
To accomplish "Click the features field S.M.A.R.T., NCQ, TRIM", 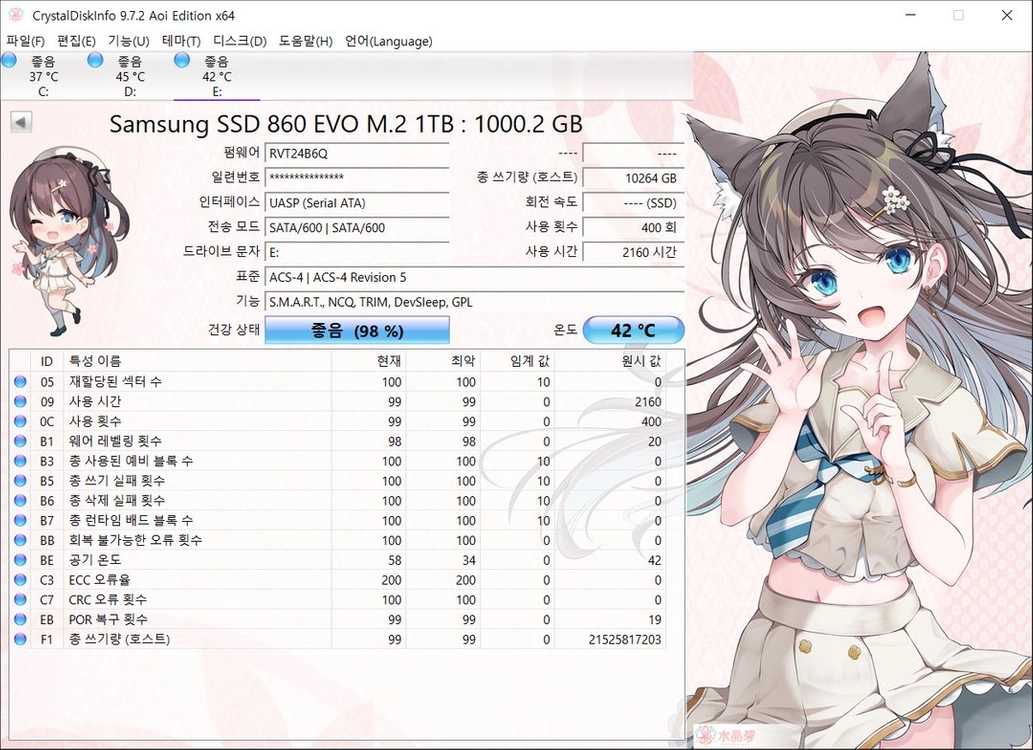I will click(475, 303).
